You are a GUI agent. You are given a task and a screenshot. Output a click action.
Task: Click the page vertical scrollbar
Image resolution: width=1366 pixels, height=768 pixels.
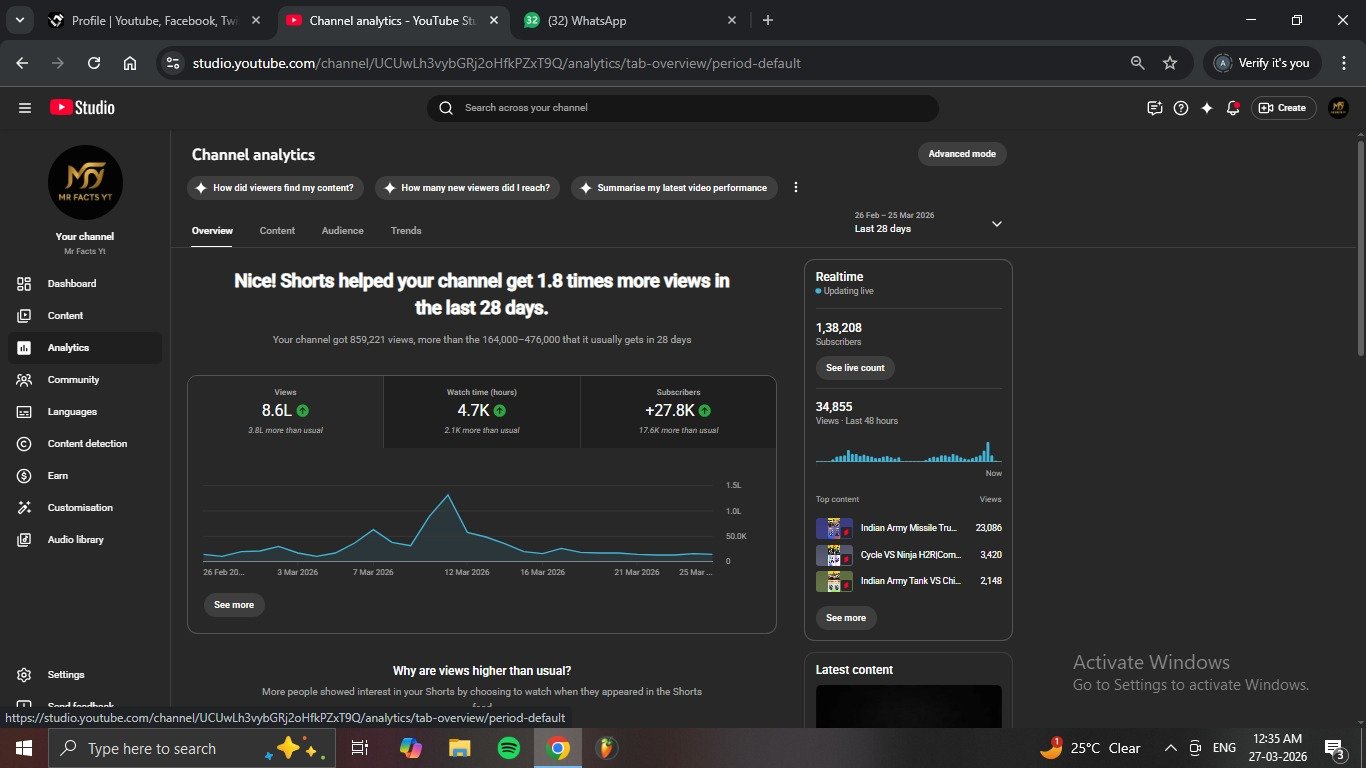click(x=1360, y=250)
